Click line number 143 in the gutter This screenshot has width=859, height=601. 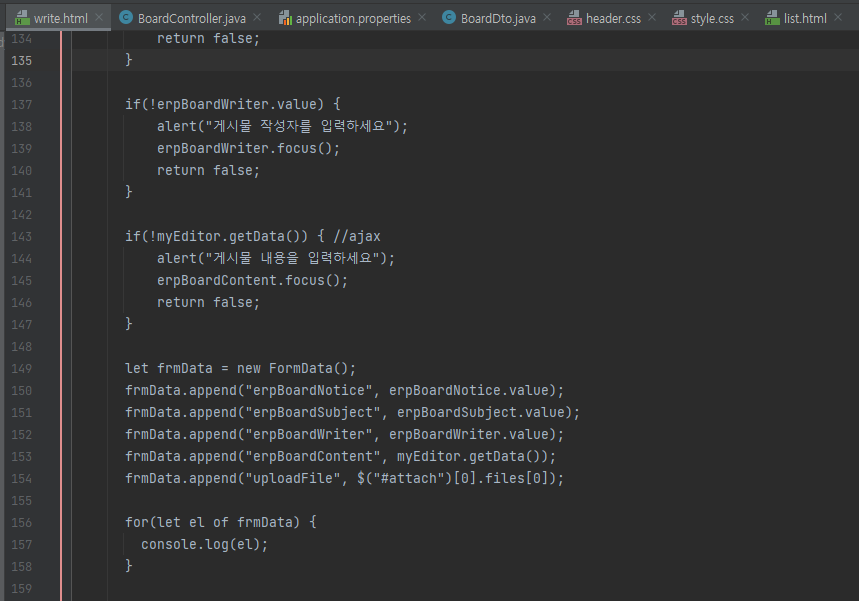(21, 236)
